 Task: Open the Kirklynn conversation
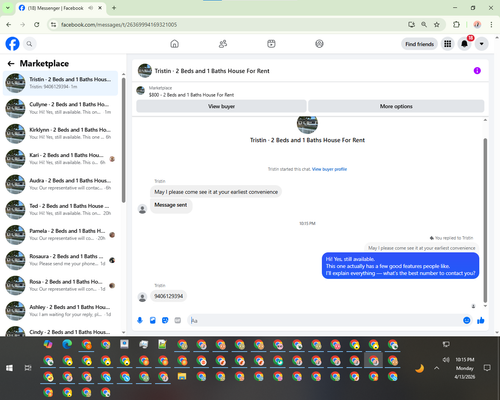[x=60, y=134]
